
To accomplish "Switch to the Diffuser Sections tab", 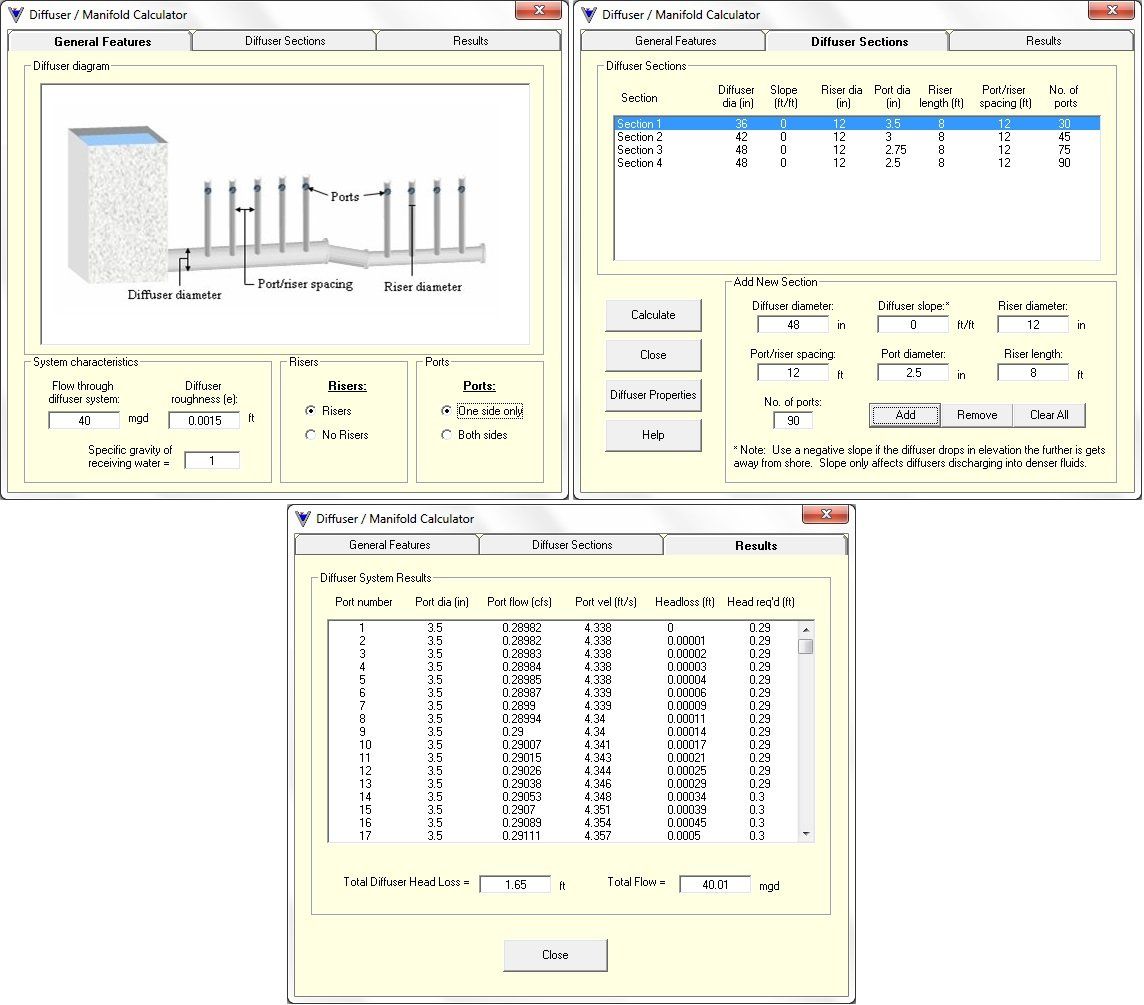I will pyautogui.click(x=283, y=41).
